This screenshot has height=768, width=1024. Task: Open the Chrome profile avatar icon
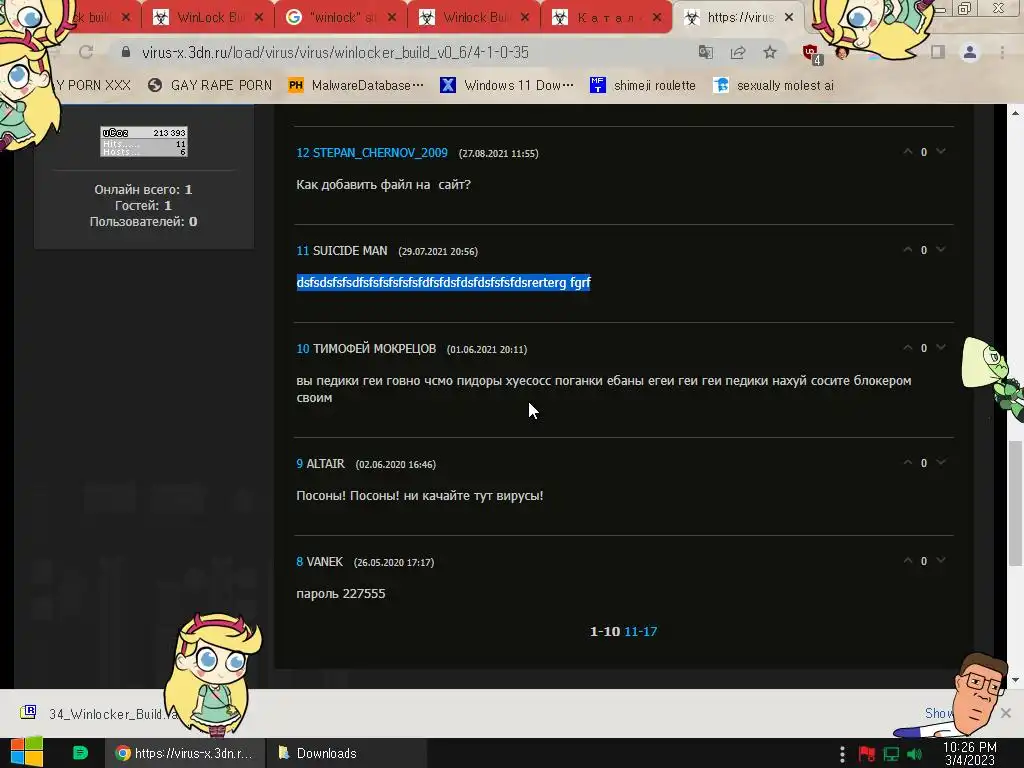pyautogui.click(x=970, y=52)
